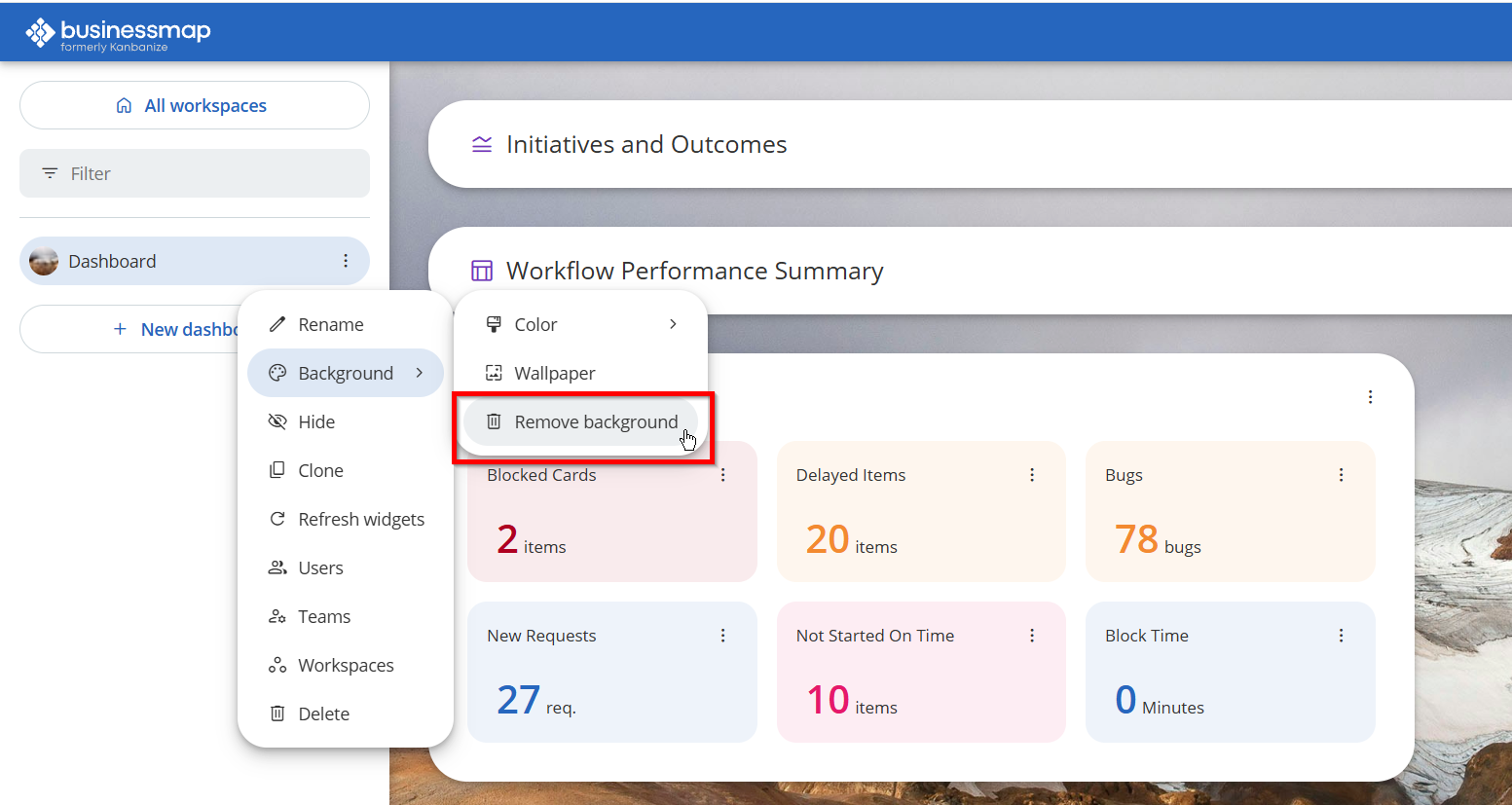This screenshot has height=805, width=1512.
Task: Collapse the Workflow Performance Summary section
Action: (694, 271)
